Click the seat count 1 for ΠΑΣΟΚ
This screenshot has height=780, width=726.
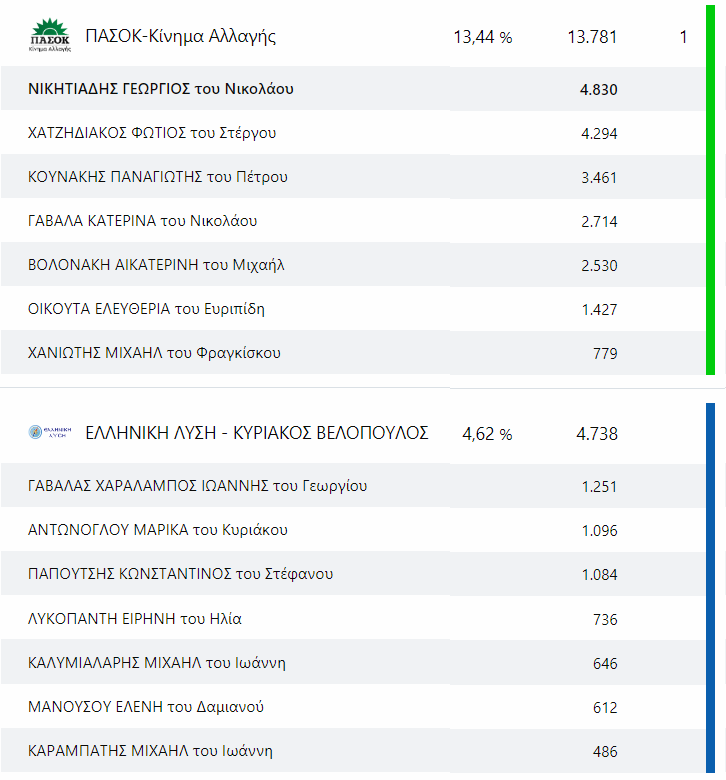(684, 37)
